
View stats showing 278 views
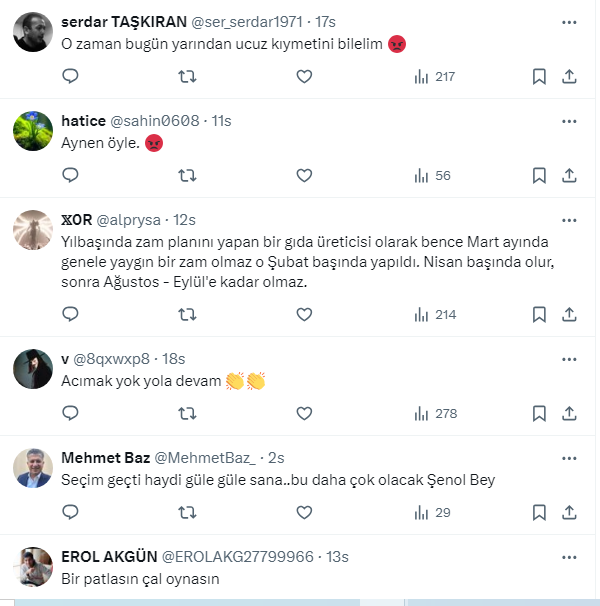[x=434, y=413]
